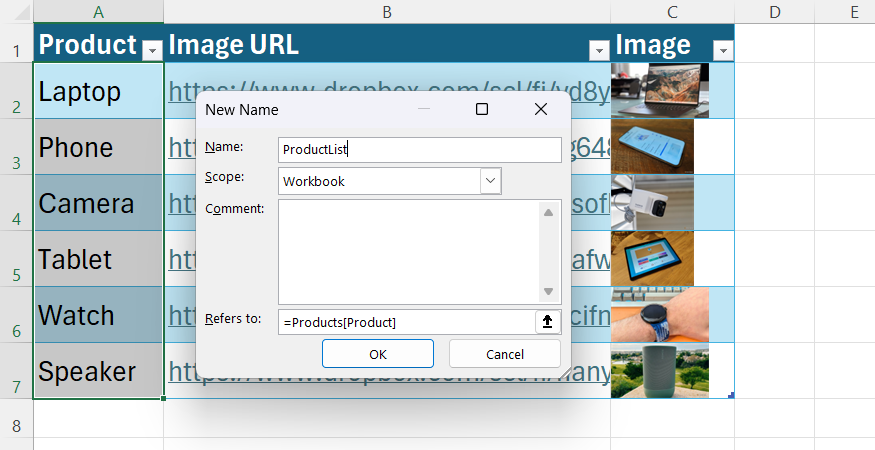Select row 4 header
Screen dimensions: 875x450
(17, 203)
